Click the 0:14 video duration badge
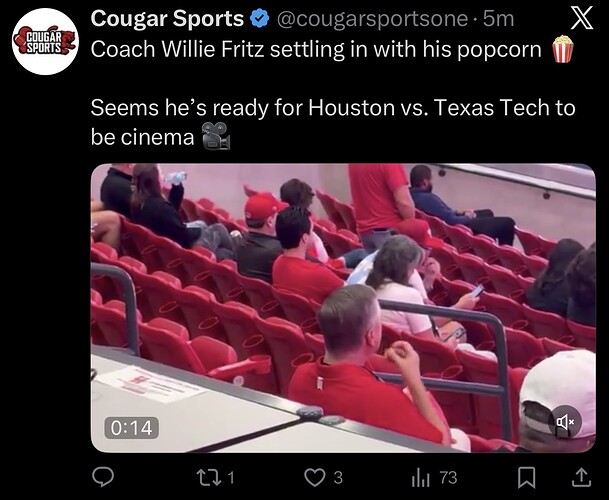The image size is (609, 500). coord(131,428)
